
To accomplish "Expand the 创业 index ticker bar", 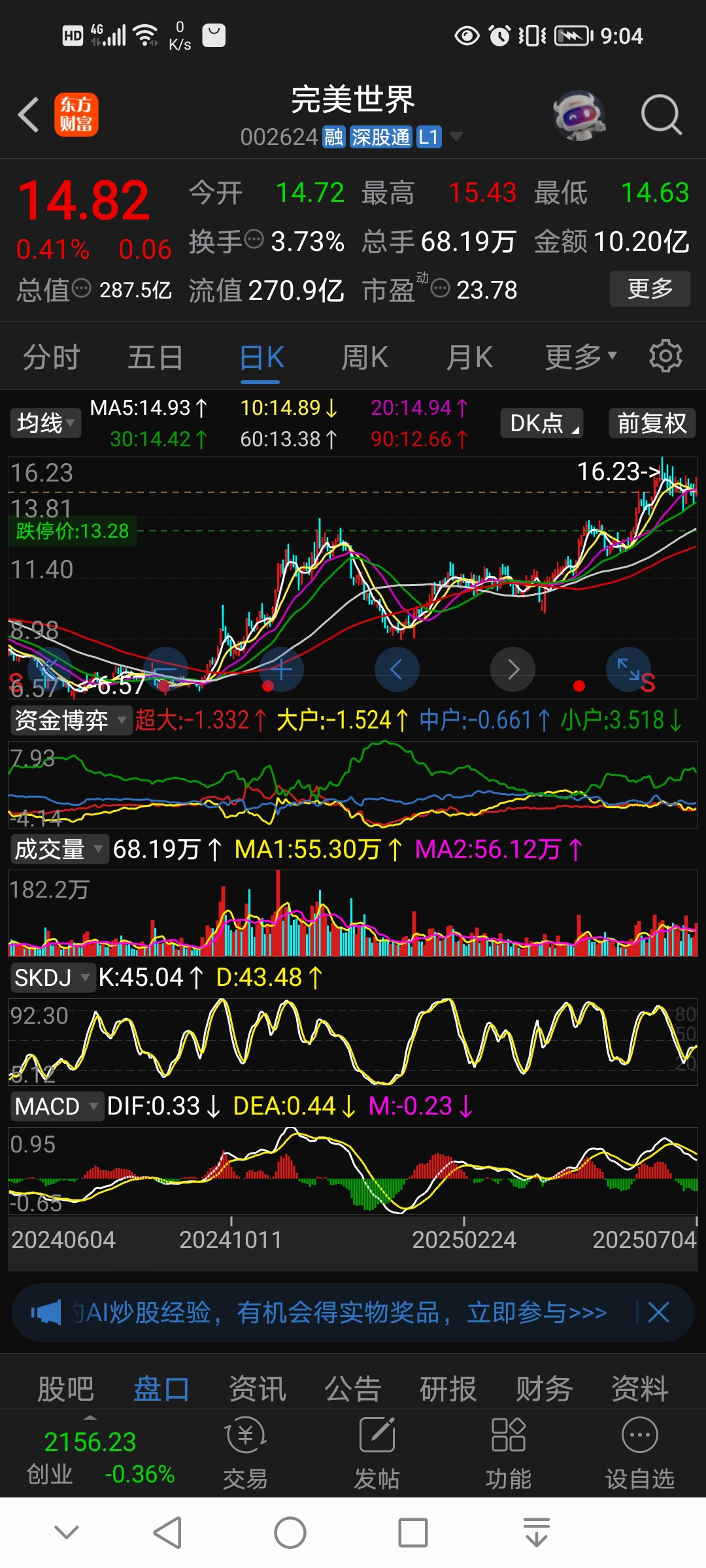I will click(90, 1417).
